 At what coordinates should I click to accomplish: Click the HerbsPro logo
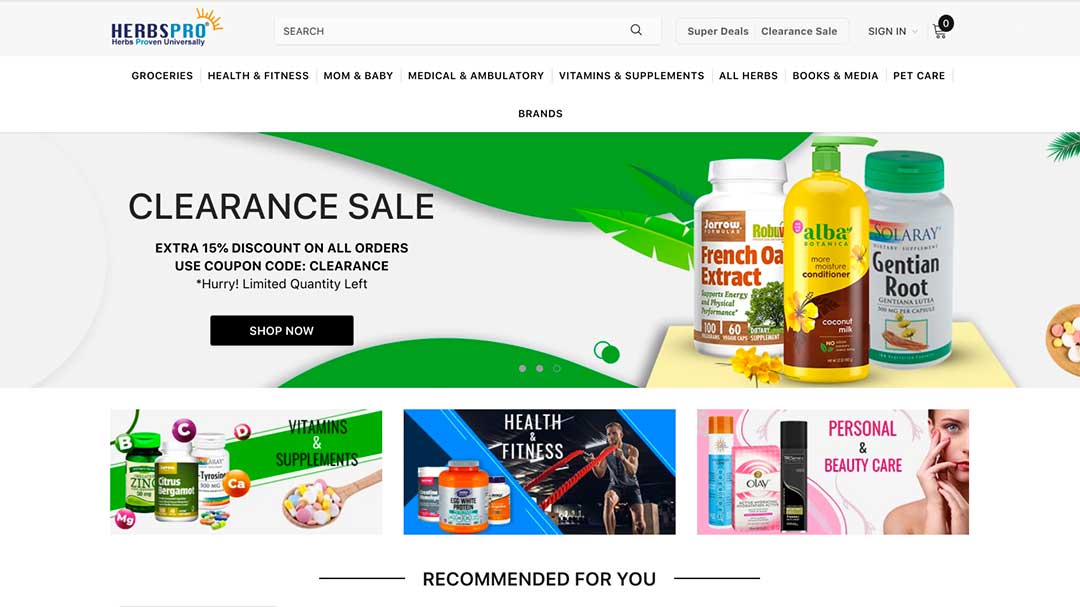[167, 28]
